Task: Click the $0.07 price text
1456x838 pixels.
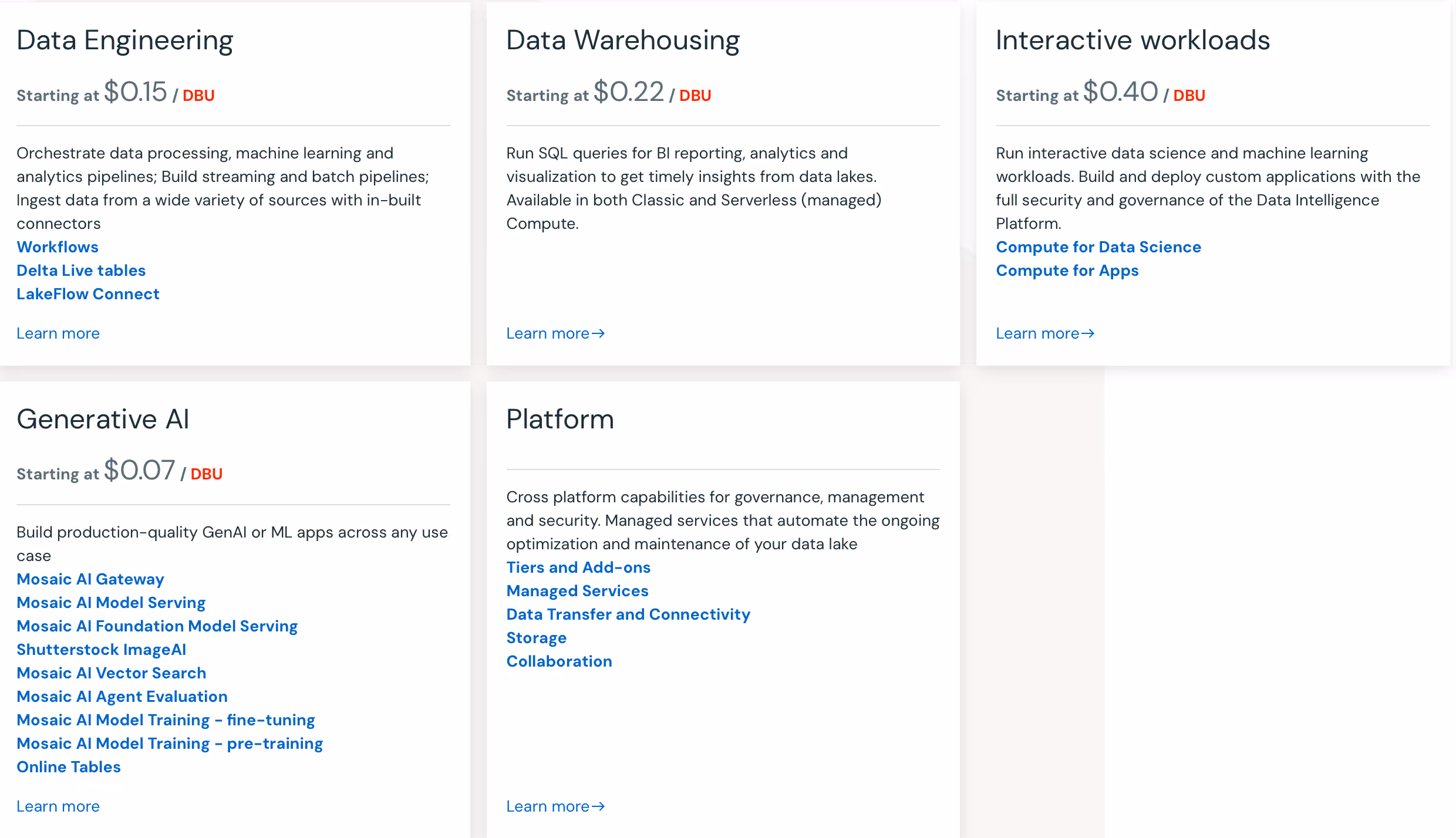Action: click(140, 471)
